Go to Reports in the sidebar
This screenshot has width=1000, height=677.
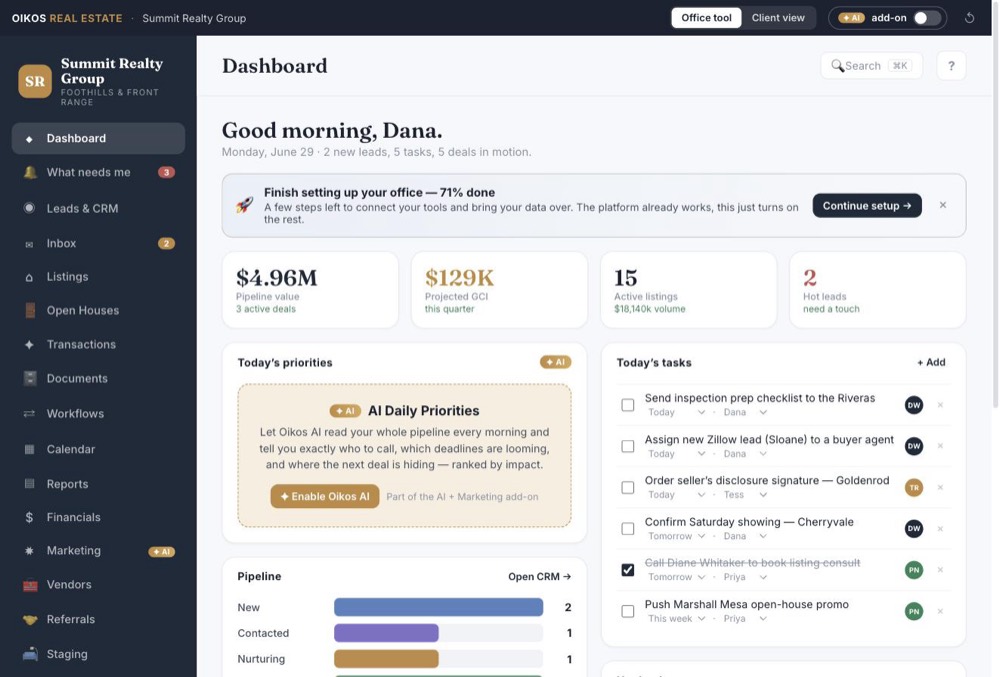[98, 484]
